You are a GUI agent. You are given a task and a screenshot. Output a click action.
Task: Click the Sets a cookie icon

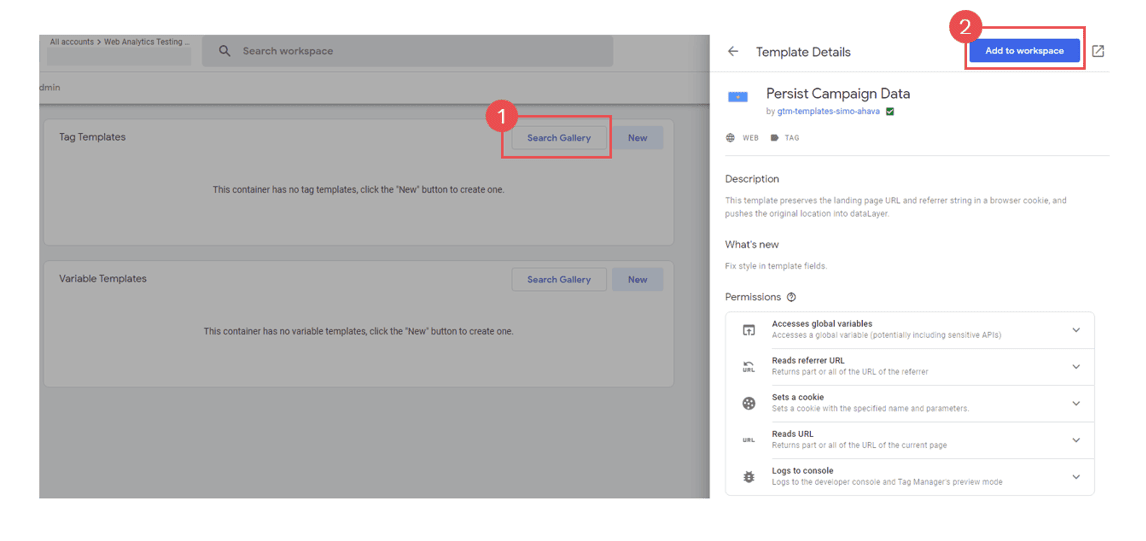748,403
